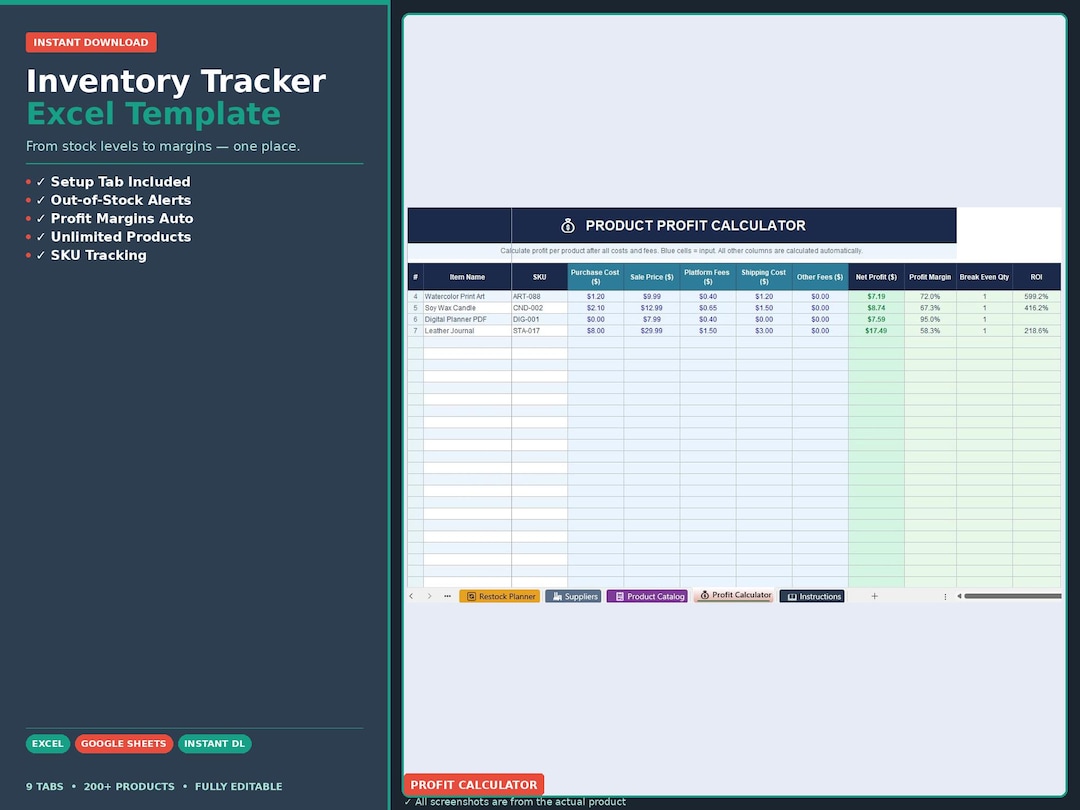
Task: Click the 599.2% ROI cell
Action: point(1037,297)
